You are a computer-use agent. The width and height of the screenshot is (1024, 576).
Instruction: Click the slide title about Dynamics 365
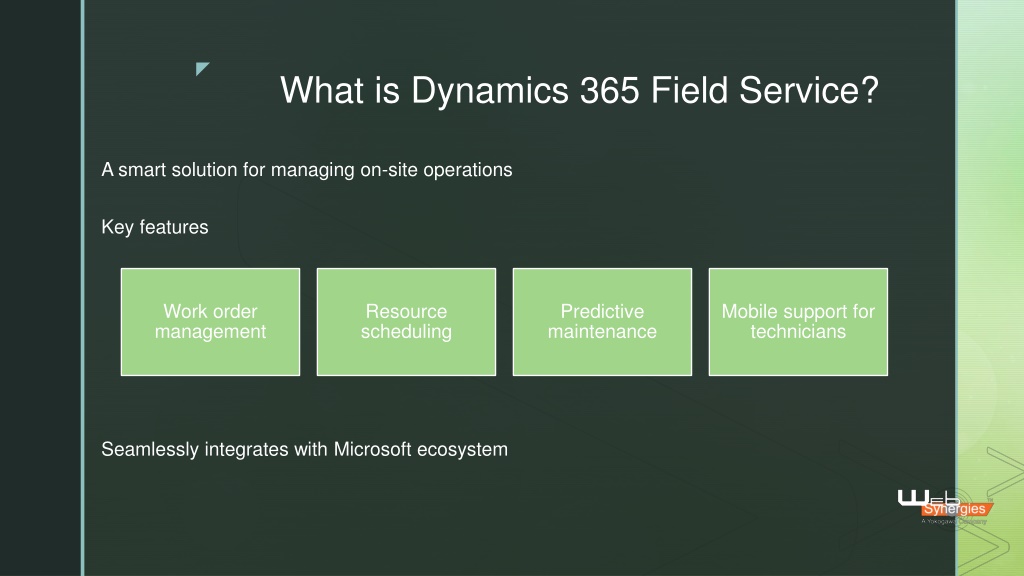[579, 90]
